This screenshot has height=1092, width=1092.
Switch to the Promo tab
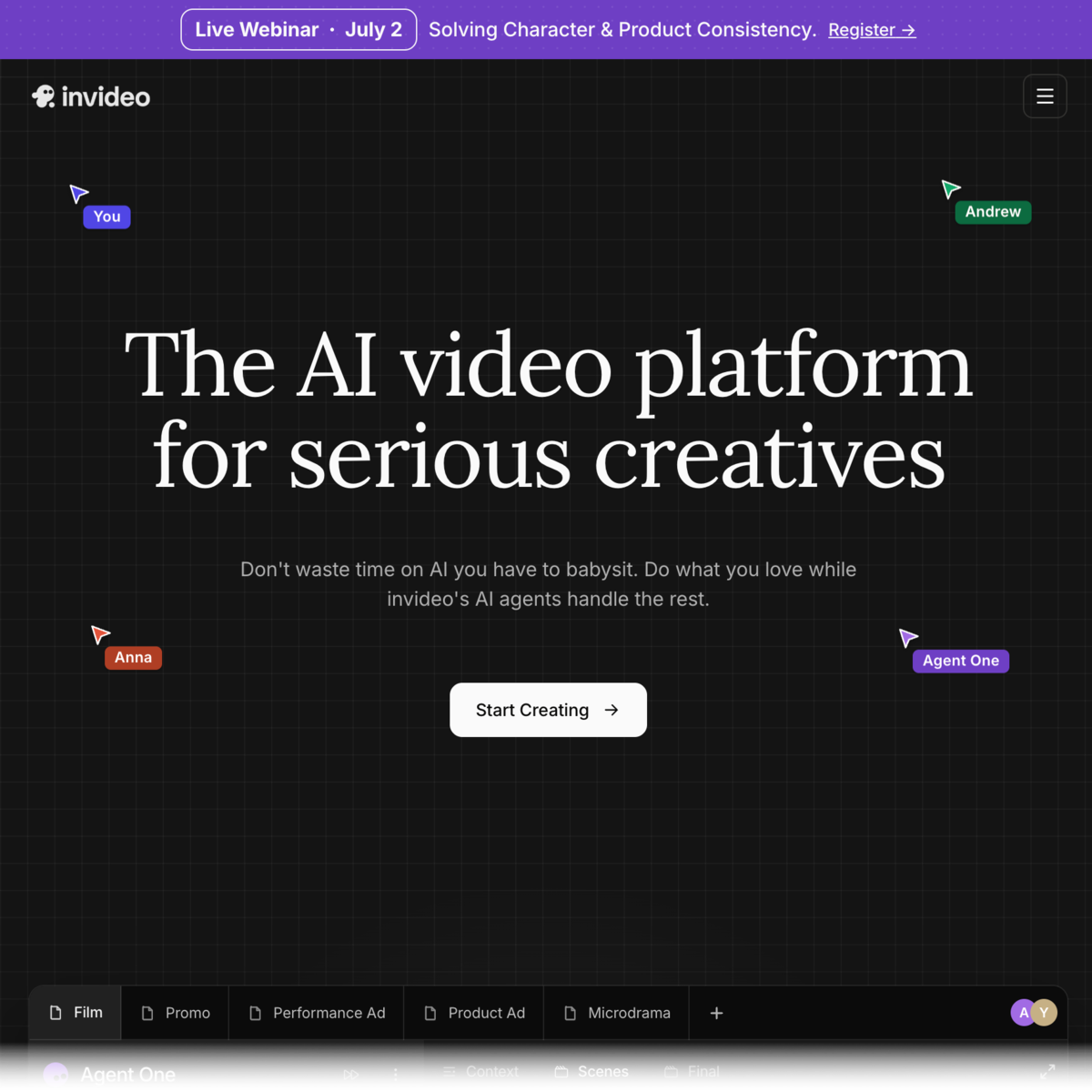176,1013
